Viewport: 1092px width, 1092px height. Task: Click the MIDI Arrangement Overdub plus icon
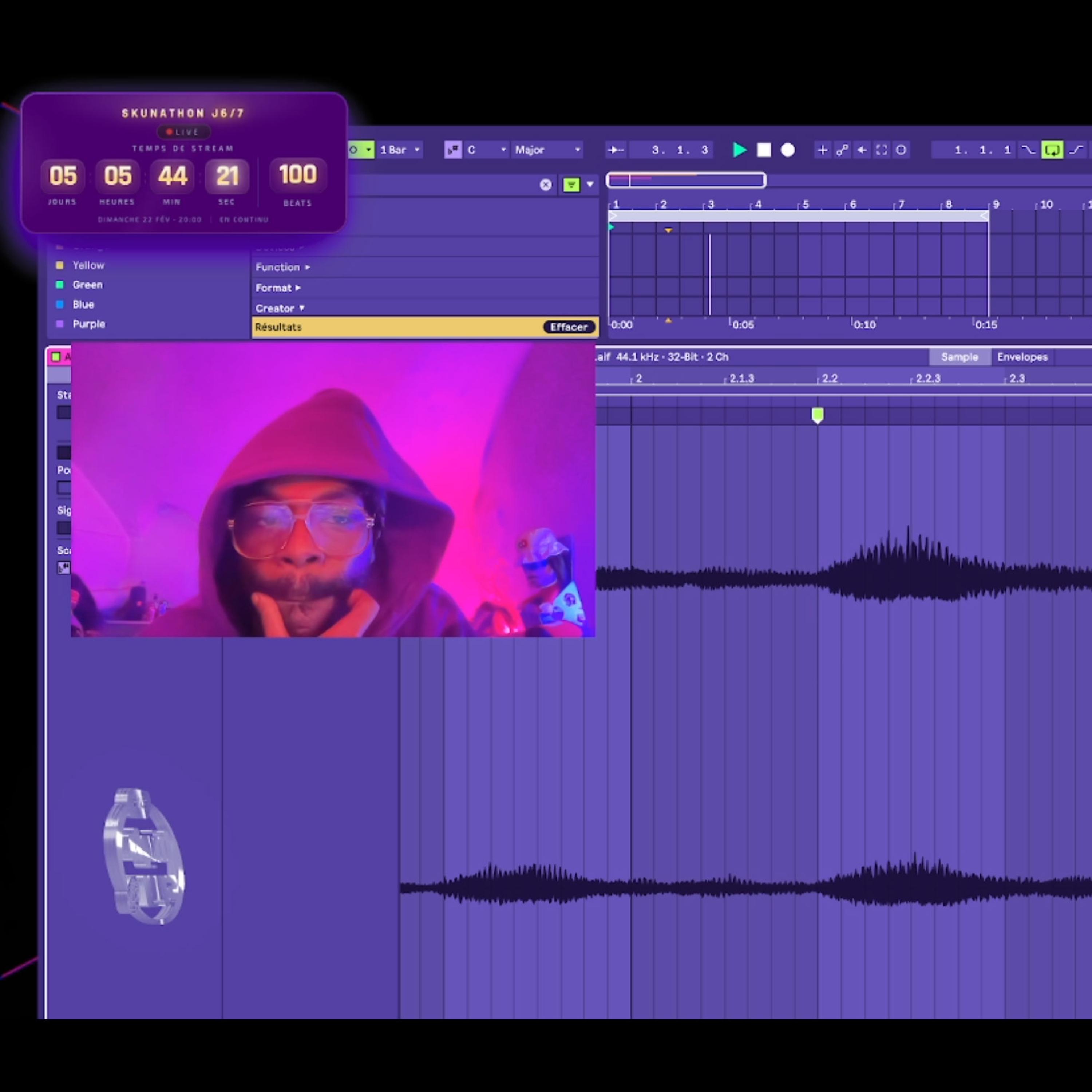coord(822,150)
